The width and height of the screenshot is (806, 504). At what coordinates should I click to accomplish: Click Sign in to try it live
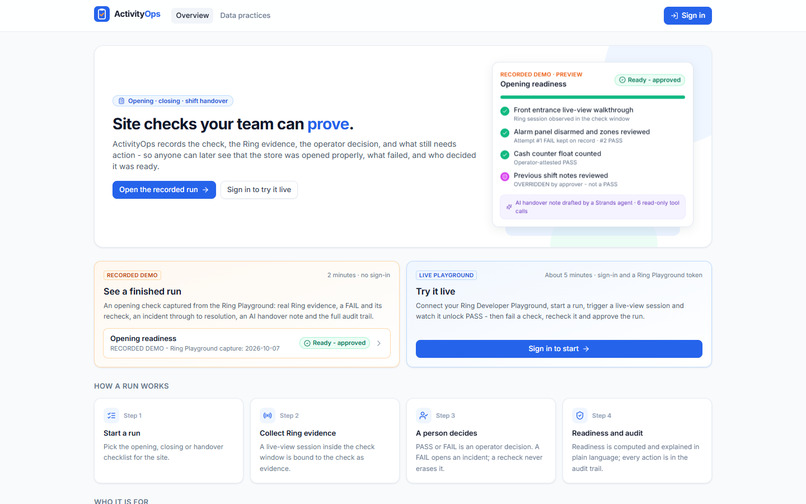pyautogui.click(x=259, y=190)
